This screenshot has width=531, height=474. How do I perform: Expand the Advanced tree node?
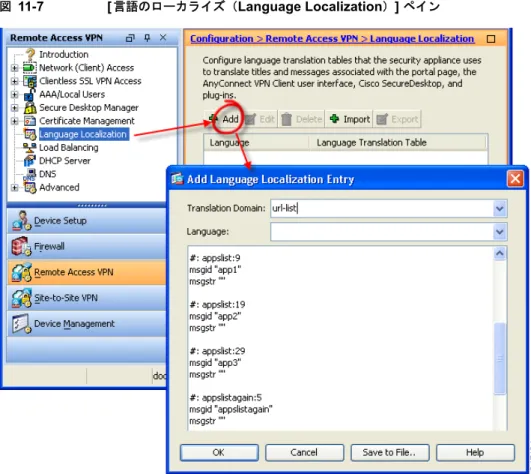(14, 188)
